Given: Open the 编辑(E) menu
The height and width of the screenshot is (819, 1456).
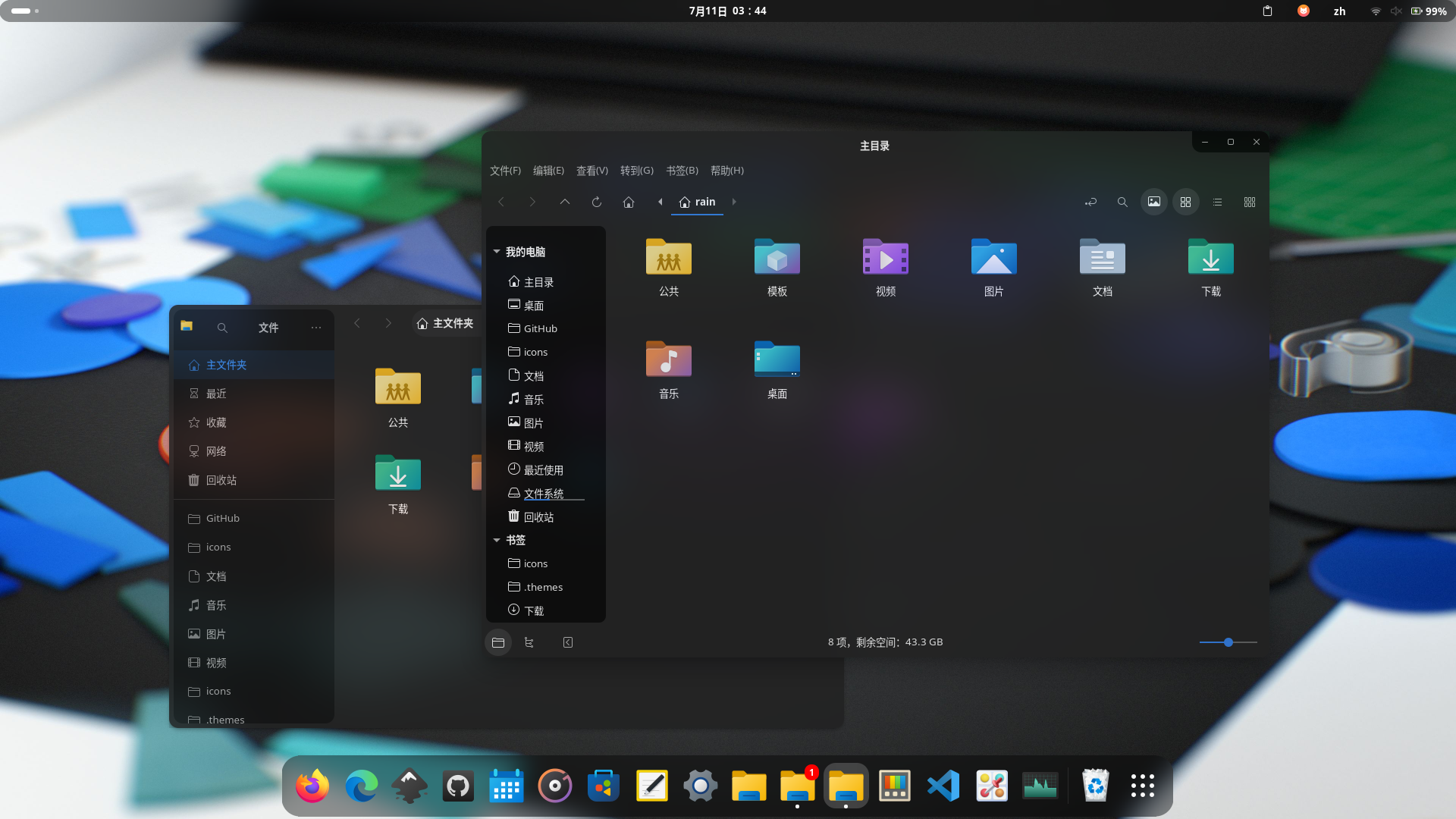Looking at the screenshot, I should click(548, 171).
